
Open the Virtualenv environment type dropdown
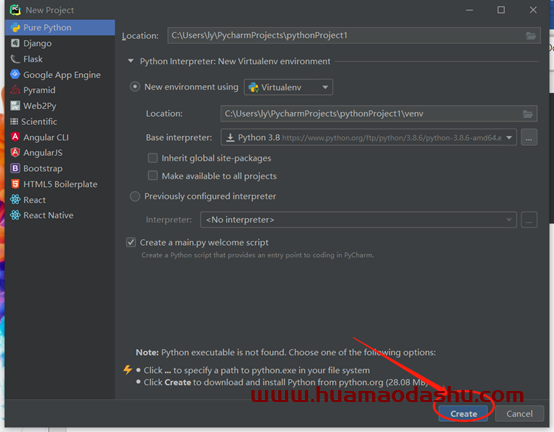[288, 87]
